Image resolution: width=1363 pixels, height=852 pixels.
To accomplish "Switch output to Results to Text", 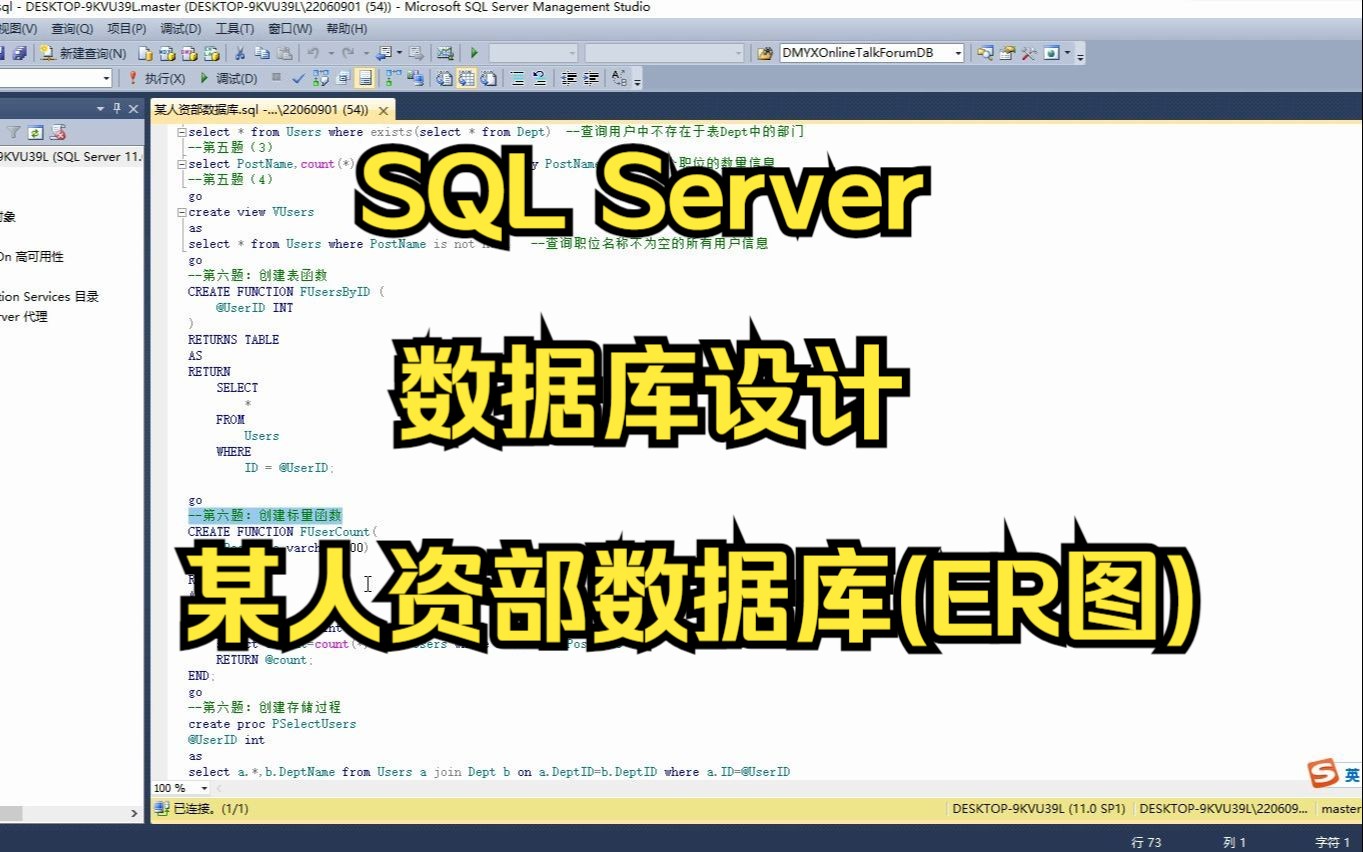I will coord(443,78).
